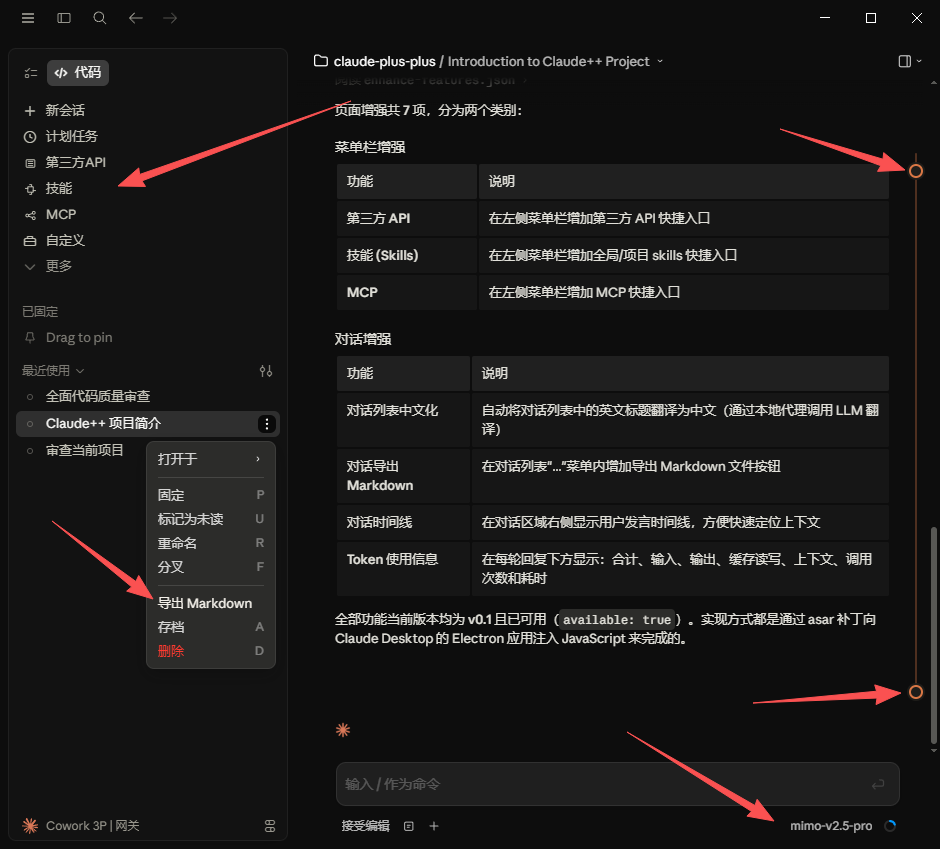This screenshot has height=849, width=940.
Task: Click the task list icon beside 代码
Action: coord(31,73)
